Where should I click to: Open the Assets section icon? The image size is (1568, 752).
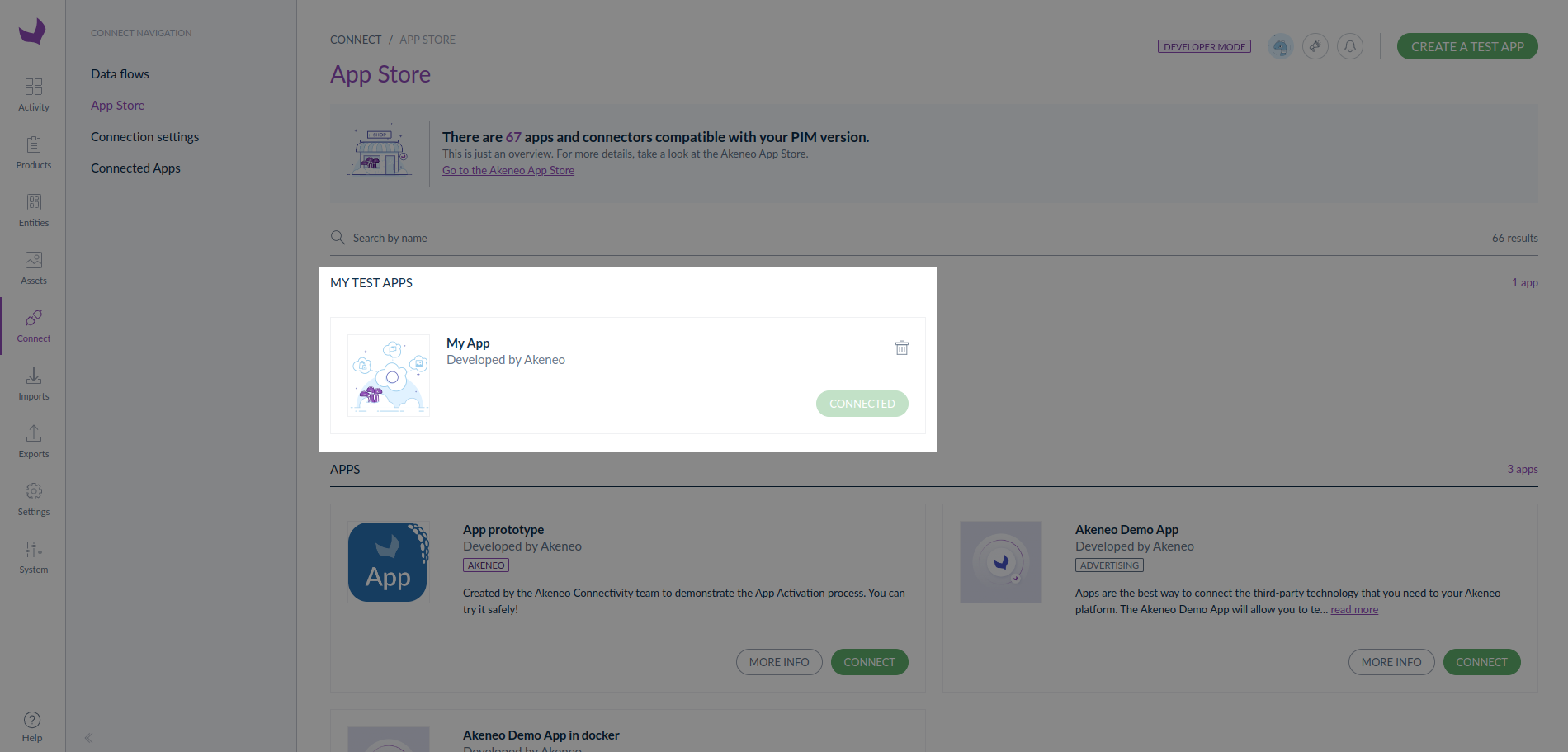coord(33,260)
